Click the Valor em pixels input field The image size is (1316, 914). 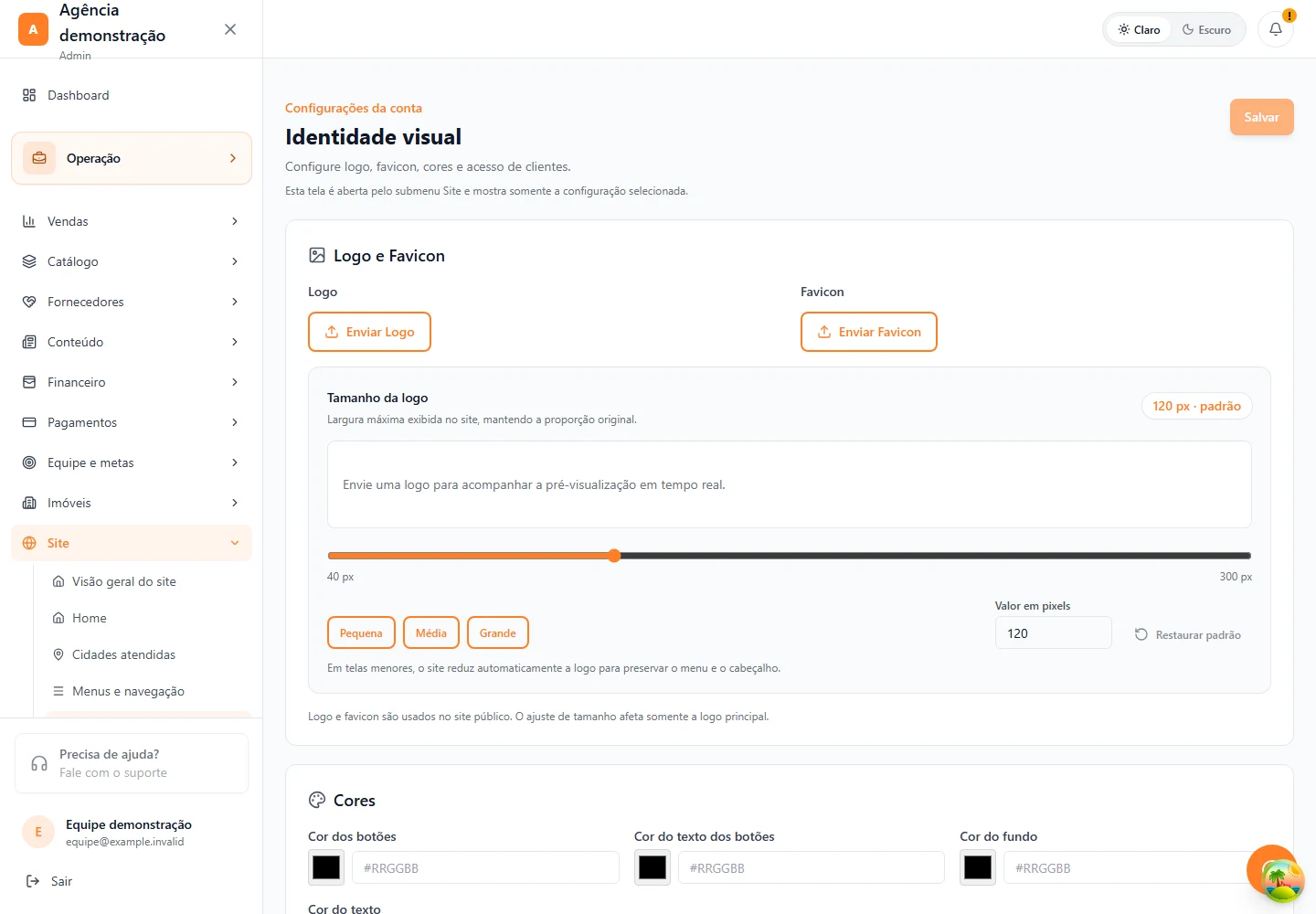(1053, 632)
